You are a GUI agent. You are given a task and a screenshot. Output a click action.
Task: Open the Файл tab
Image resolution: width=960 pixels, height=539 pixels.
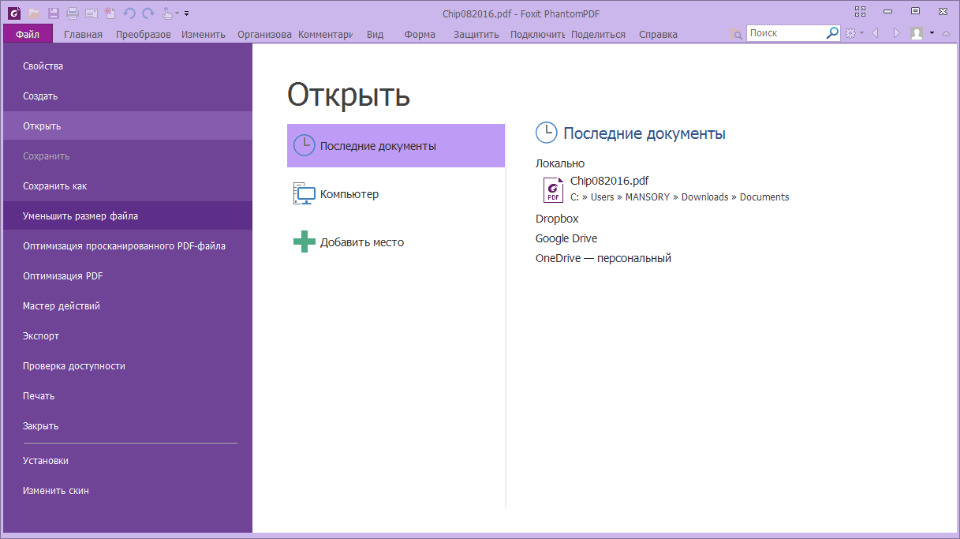28,34
